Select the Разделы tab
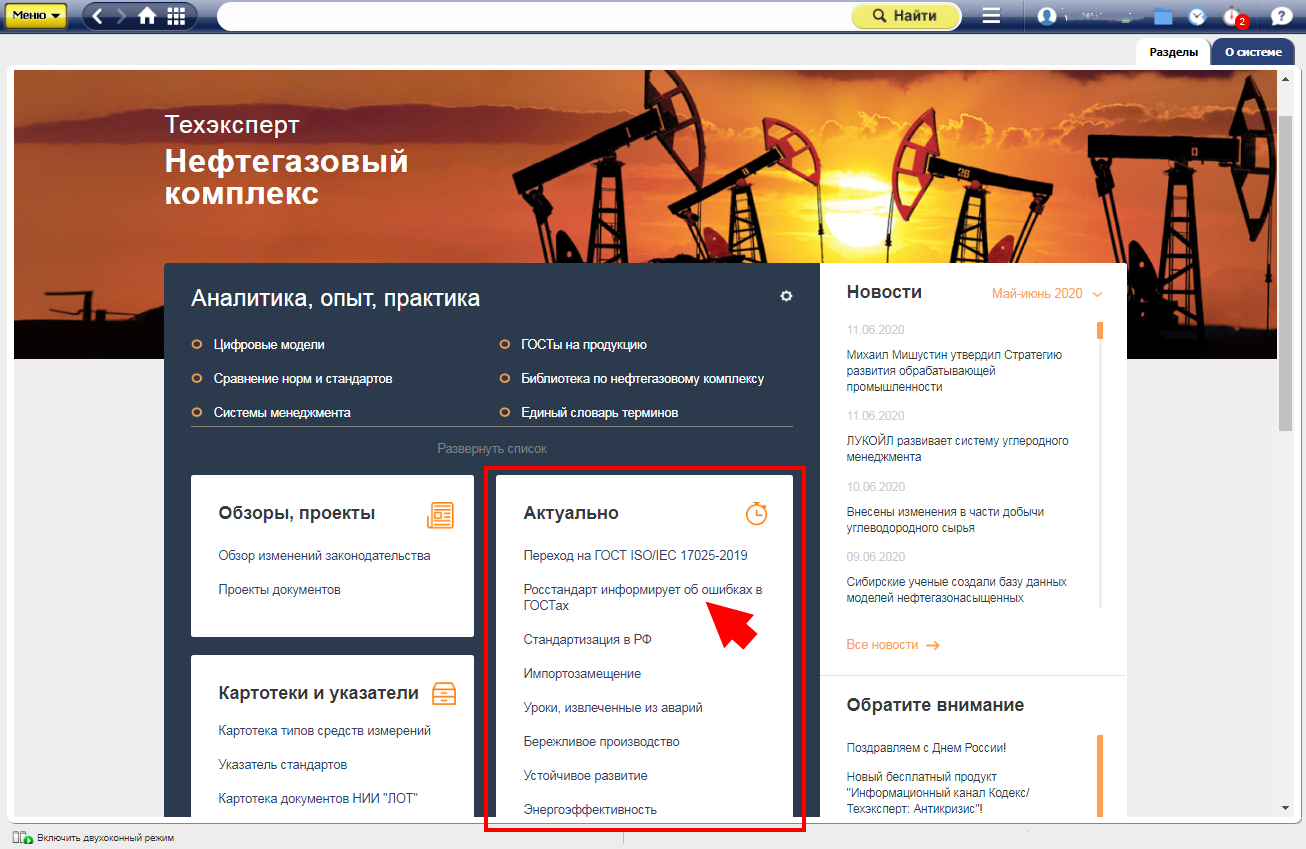This screenshot has width=1306, height=849. coord(1173,52)
